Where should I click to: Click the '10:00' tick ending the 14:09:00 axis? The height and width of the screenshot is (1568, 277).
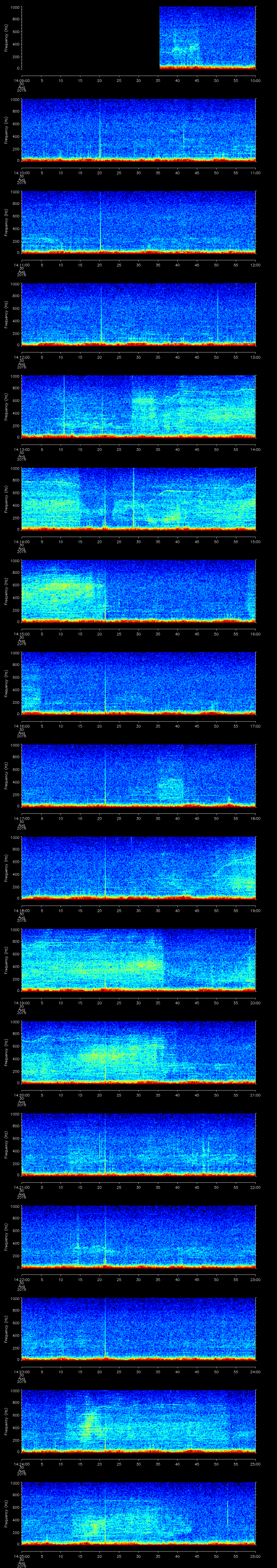[255, 80]
